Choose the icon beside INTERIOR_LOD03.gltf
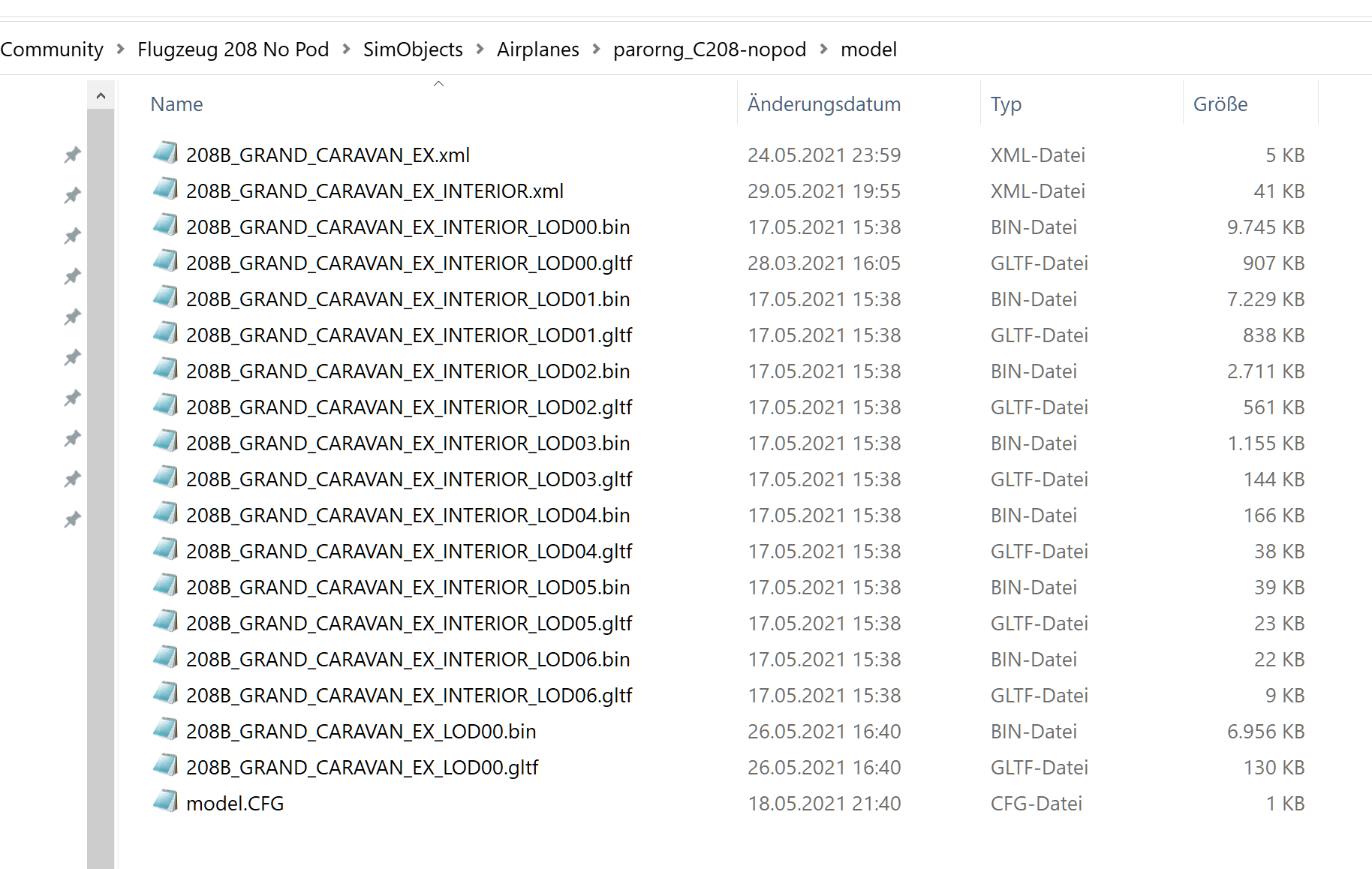 click(165, 477)
